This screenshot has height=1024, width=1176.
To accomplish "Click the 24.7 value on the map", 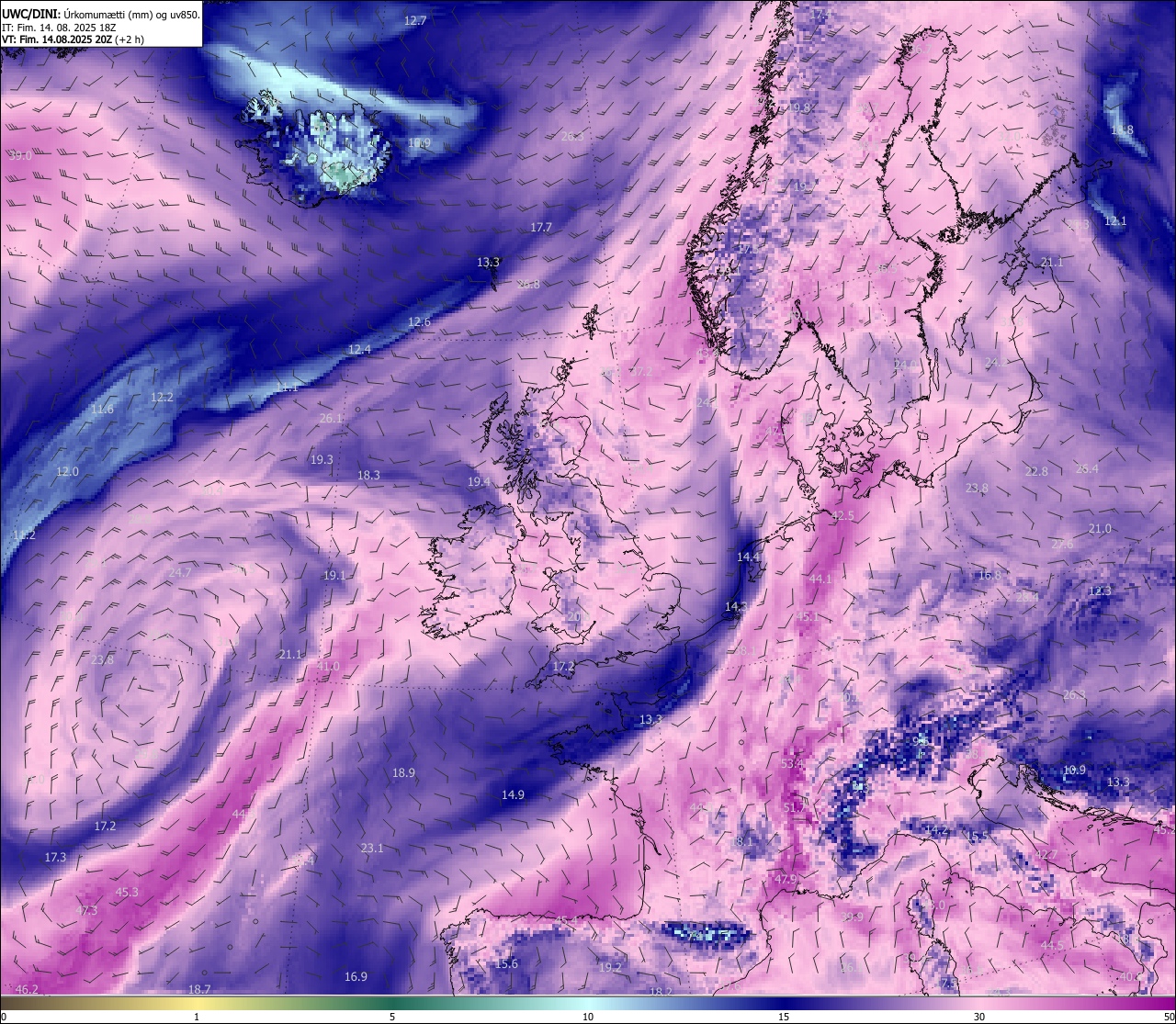I will [x=180, y=572].
